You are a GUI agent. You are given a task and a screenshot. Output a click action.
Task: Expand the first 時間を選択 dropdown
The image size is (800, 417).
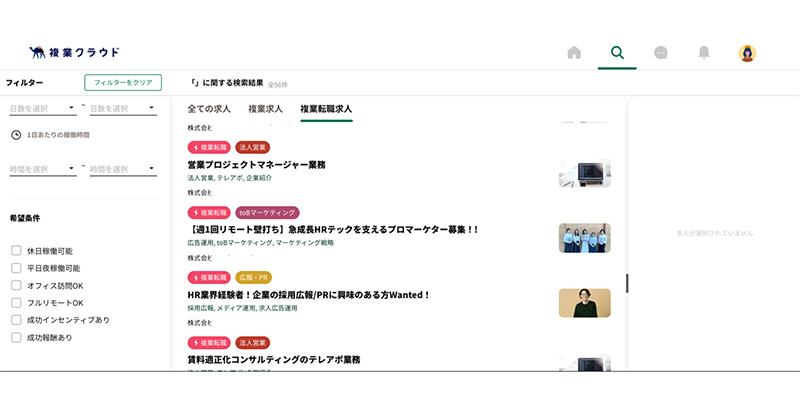[42, 169]
